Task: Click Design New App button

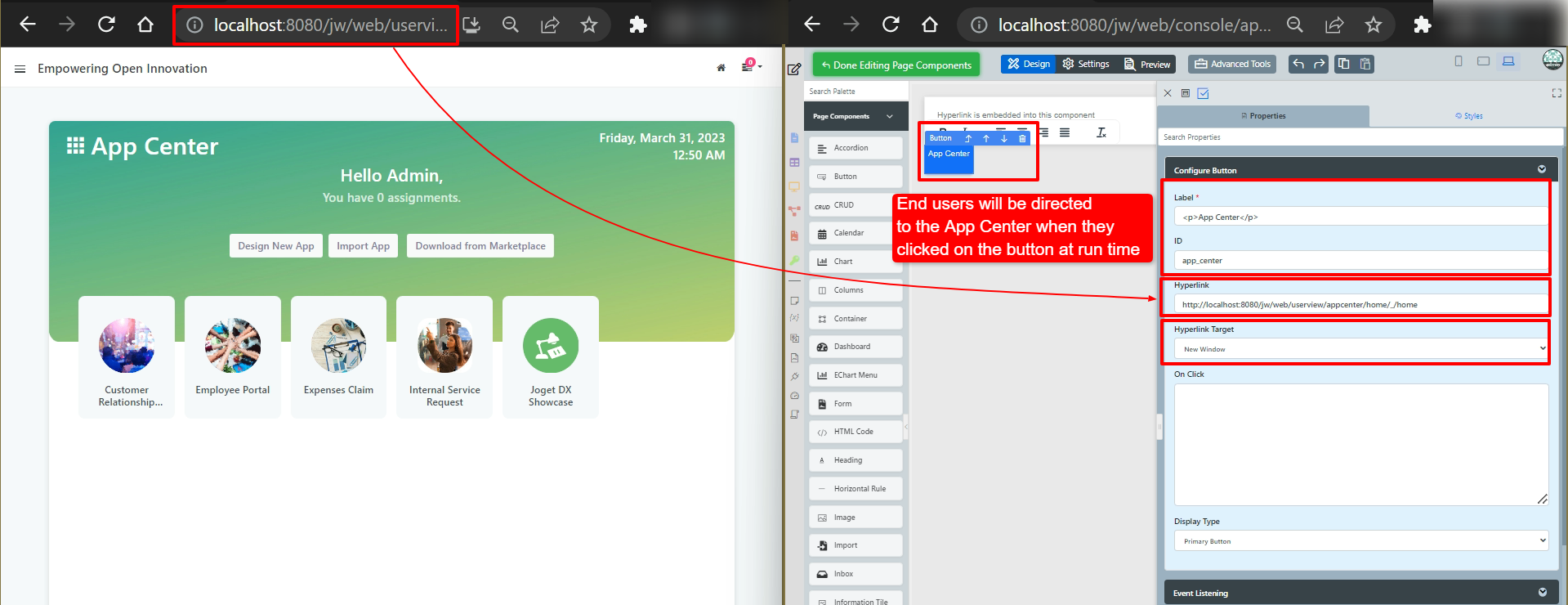Action: pos(276,246)
